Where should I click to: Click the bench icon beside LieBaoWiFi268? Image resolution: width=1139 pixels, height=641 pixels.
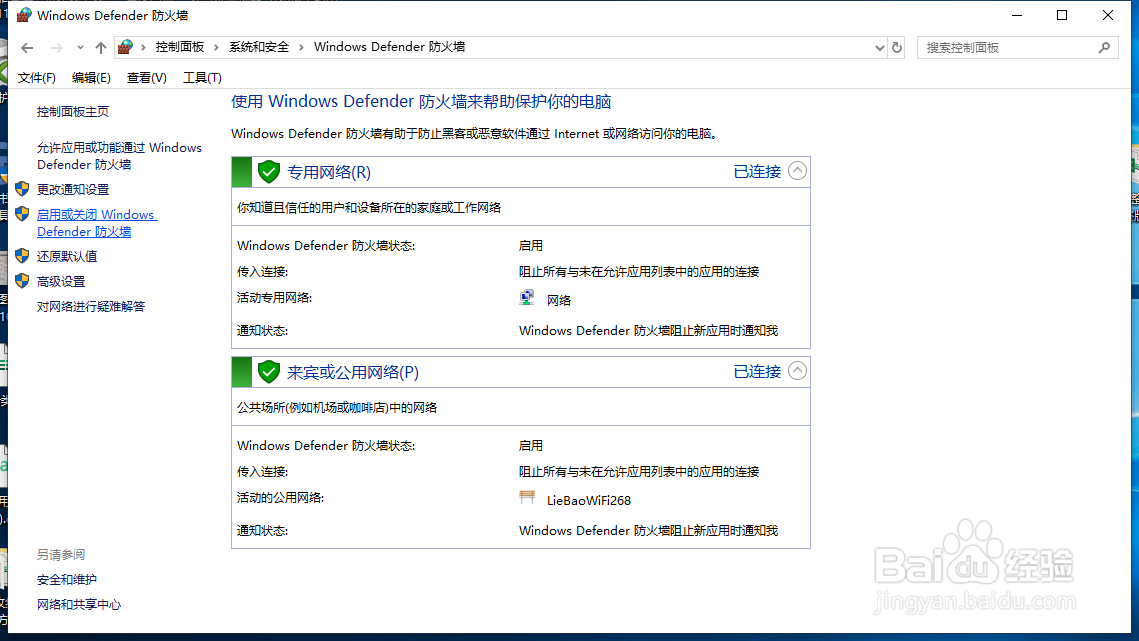coord(527,498)
